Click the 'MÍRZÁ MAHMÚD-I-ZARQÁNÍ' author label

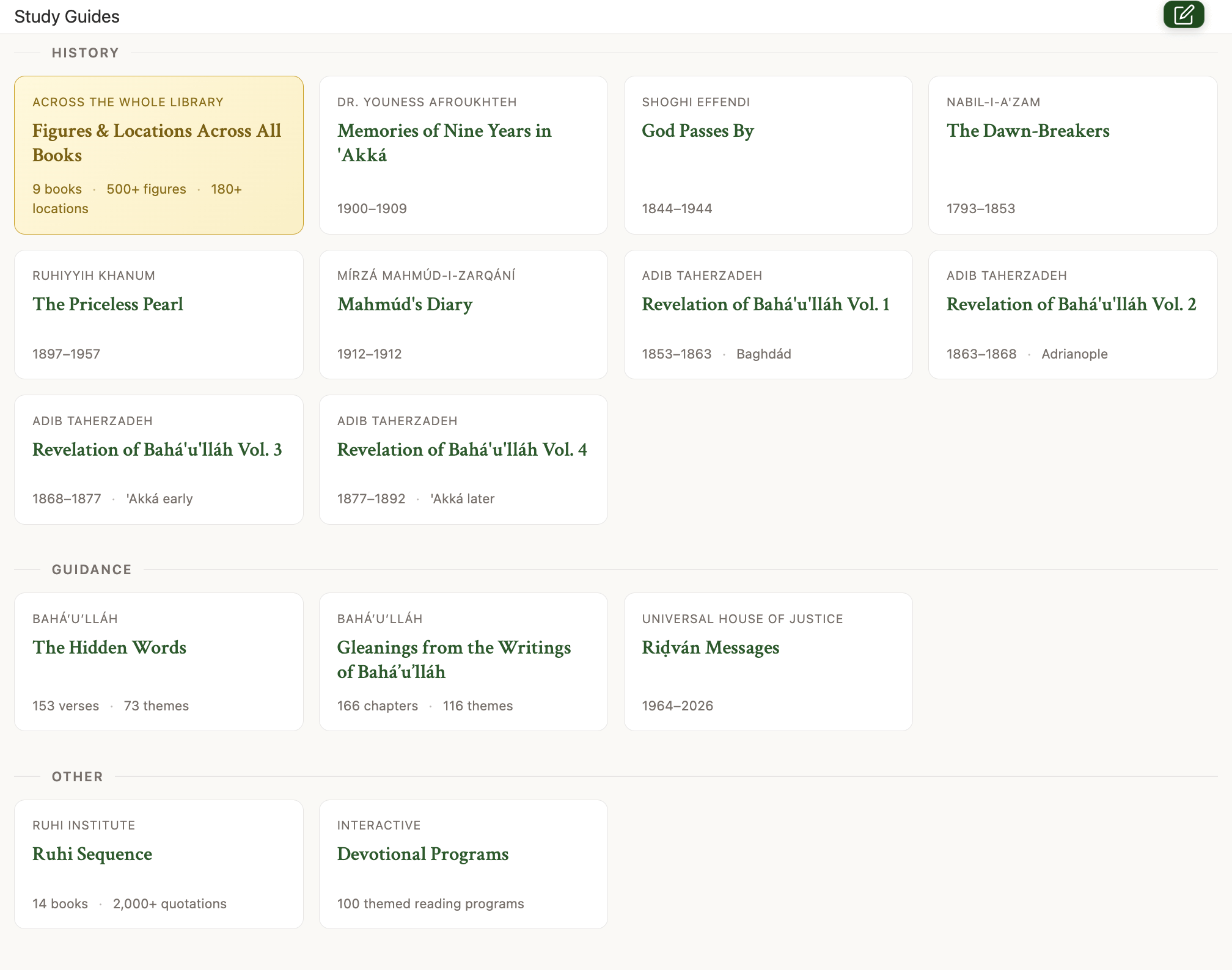(x=426, y=275)
